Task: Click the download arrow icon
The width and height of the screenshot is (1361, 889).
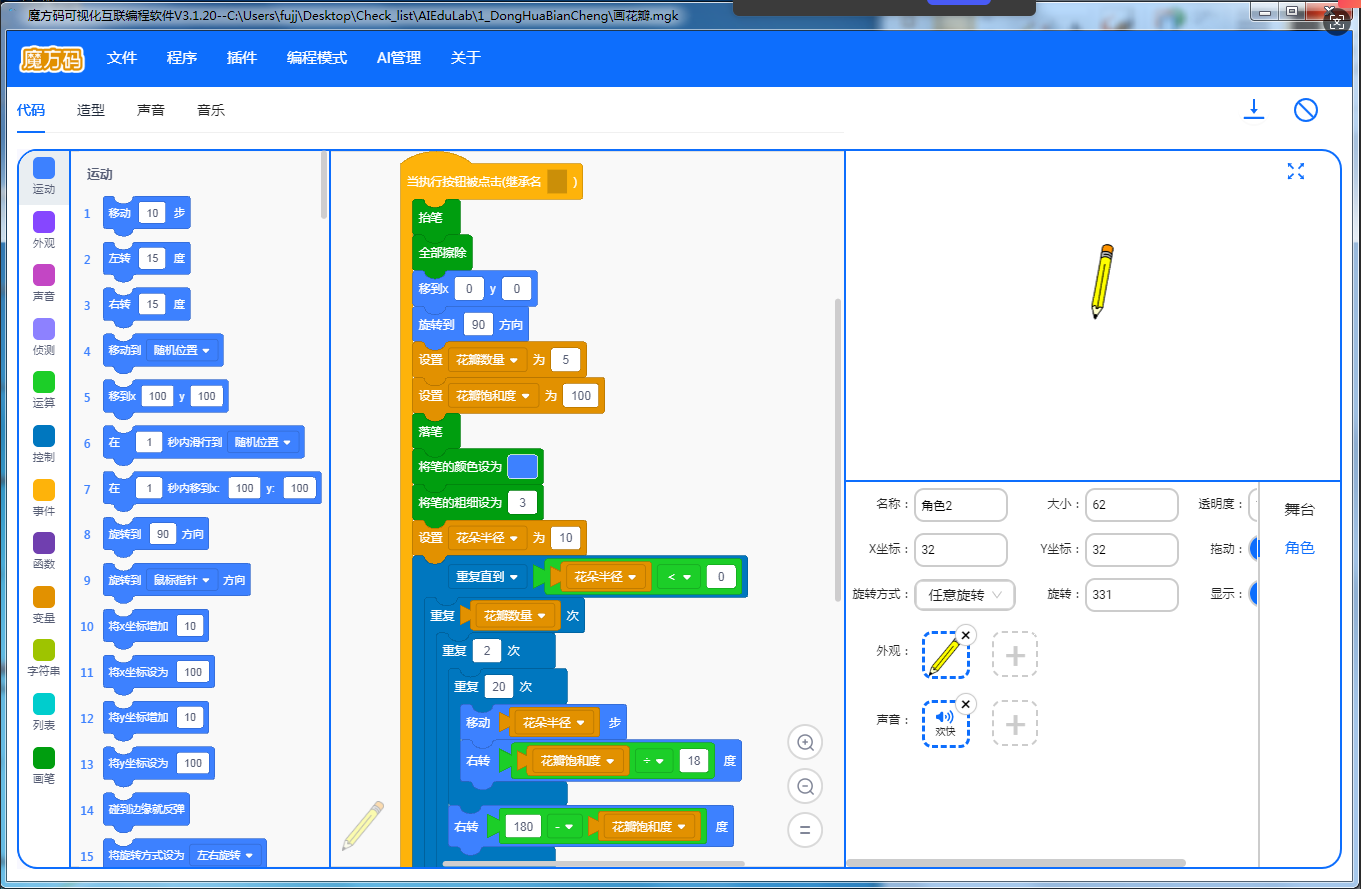Action: [1254, 110]
